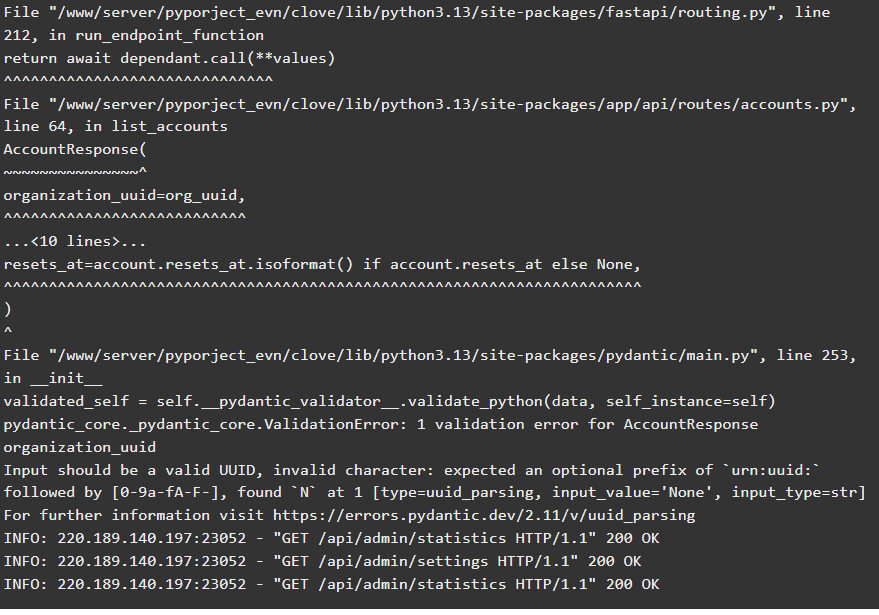This screenshot has height=615, width=879.
Task: Click the "validated_self" validate_python code line
Action: click(389, 401)
